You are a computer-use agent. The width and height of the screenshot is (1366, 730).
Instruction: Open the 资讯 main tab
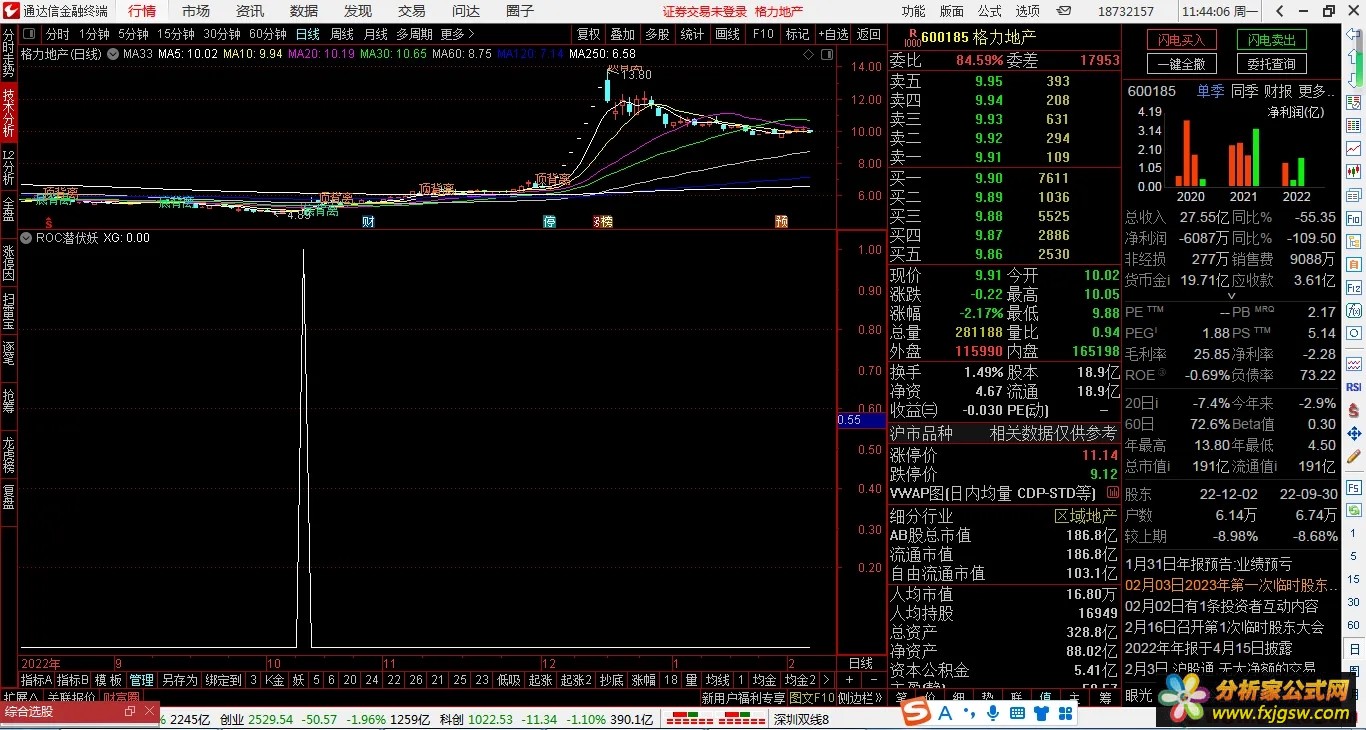point(250,11)
